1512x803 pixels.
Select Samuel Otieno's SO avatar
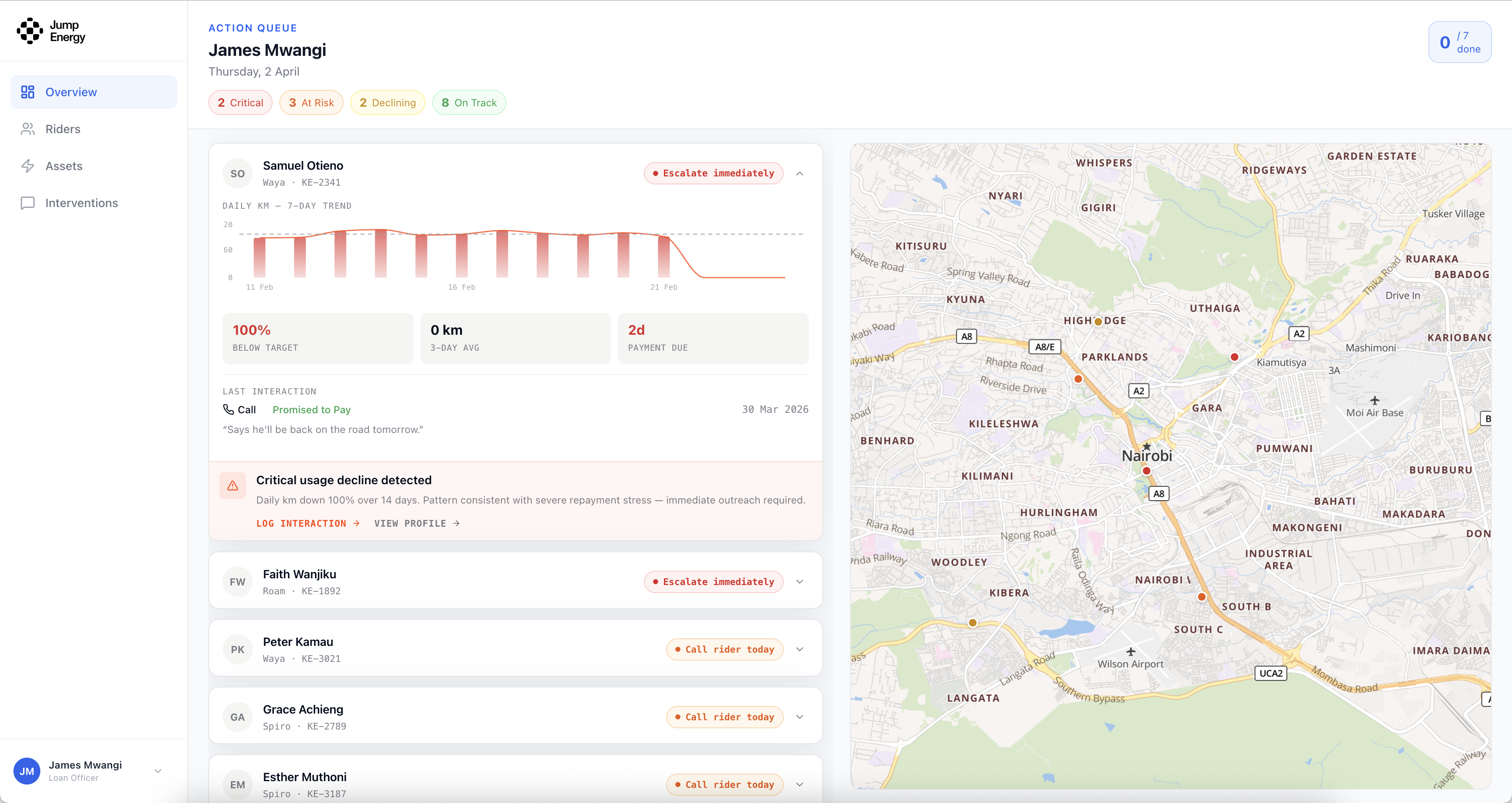[237, 173]
